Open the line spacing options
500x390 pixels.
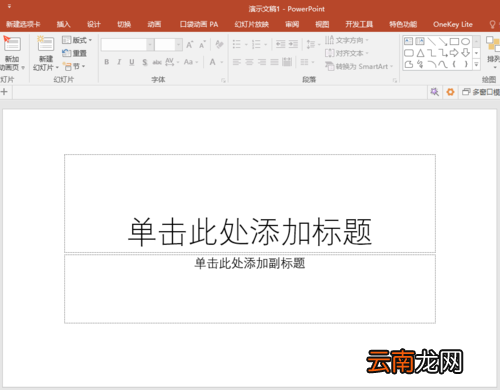313,44
